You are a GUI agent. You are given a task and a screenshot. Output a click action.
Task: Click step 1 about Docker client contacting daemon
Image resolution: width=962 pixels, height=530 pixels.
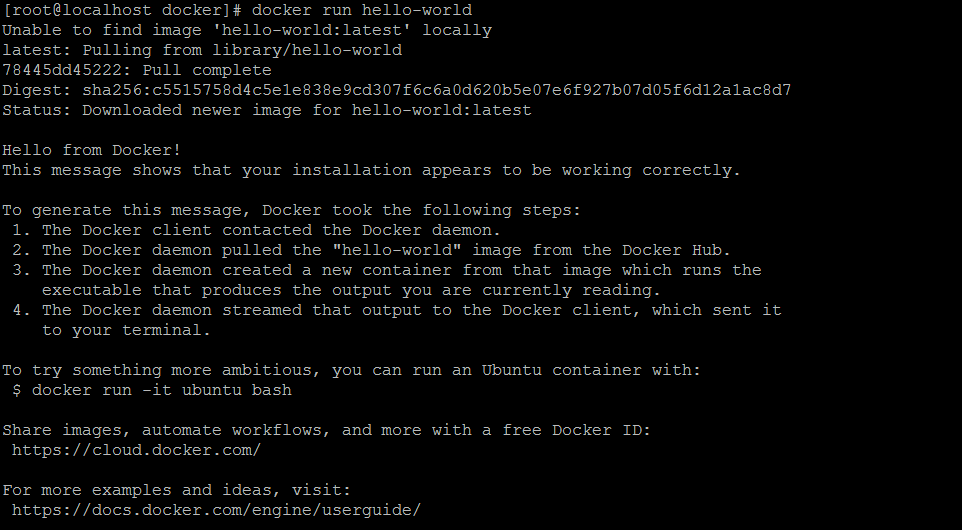pyautogui.click(x=256, y=231)
